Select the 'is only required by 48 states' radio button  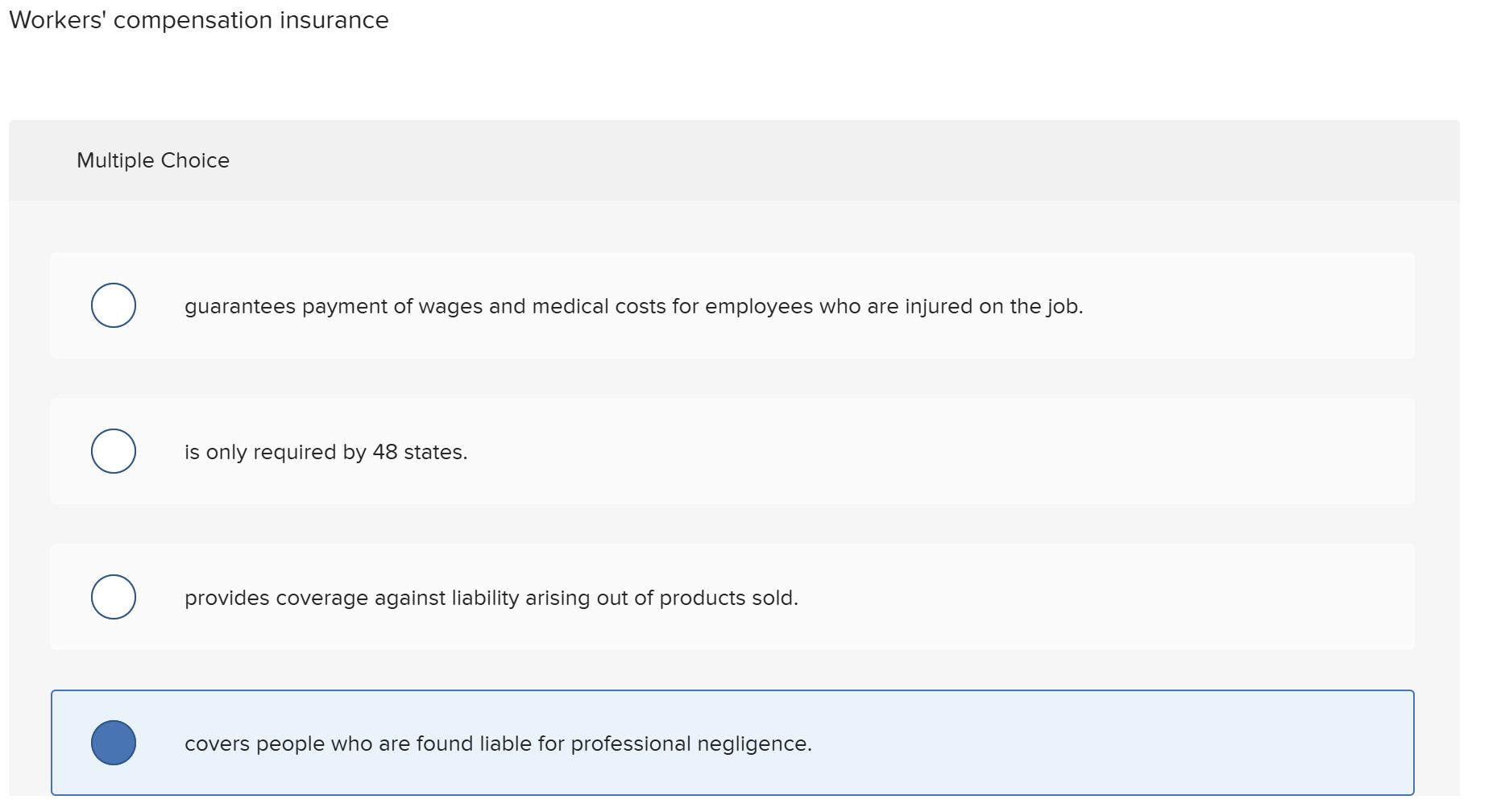pos(113,451)
